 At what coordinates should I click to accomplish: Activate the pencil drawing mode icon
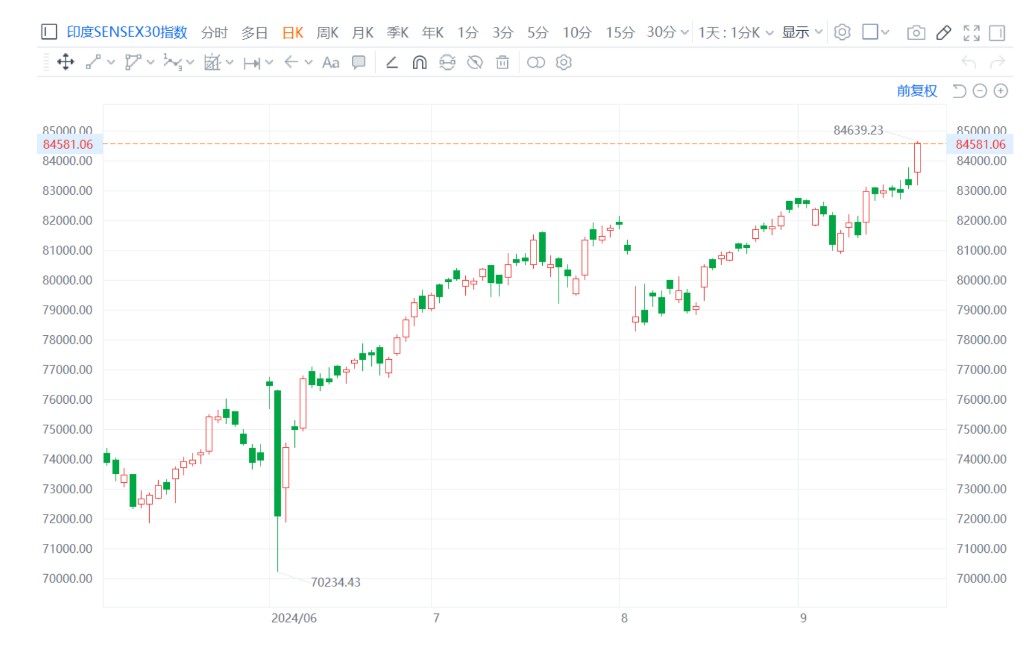point(944,32)
